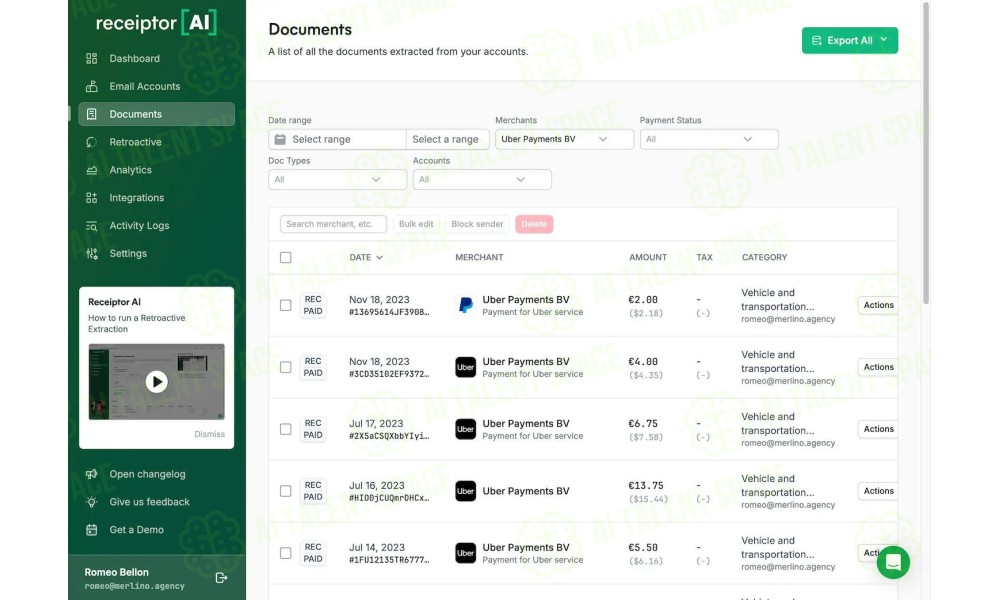Viewport: 1000px width, 600px height.
Task: Expand the Export All chevron menu
Action: (884, 40)
